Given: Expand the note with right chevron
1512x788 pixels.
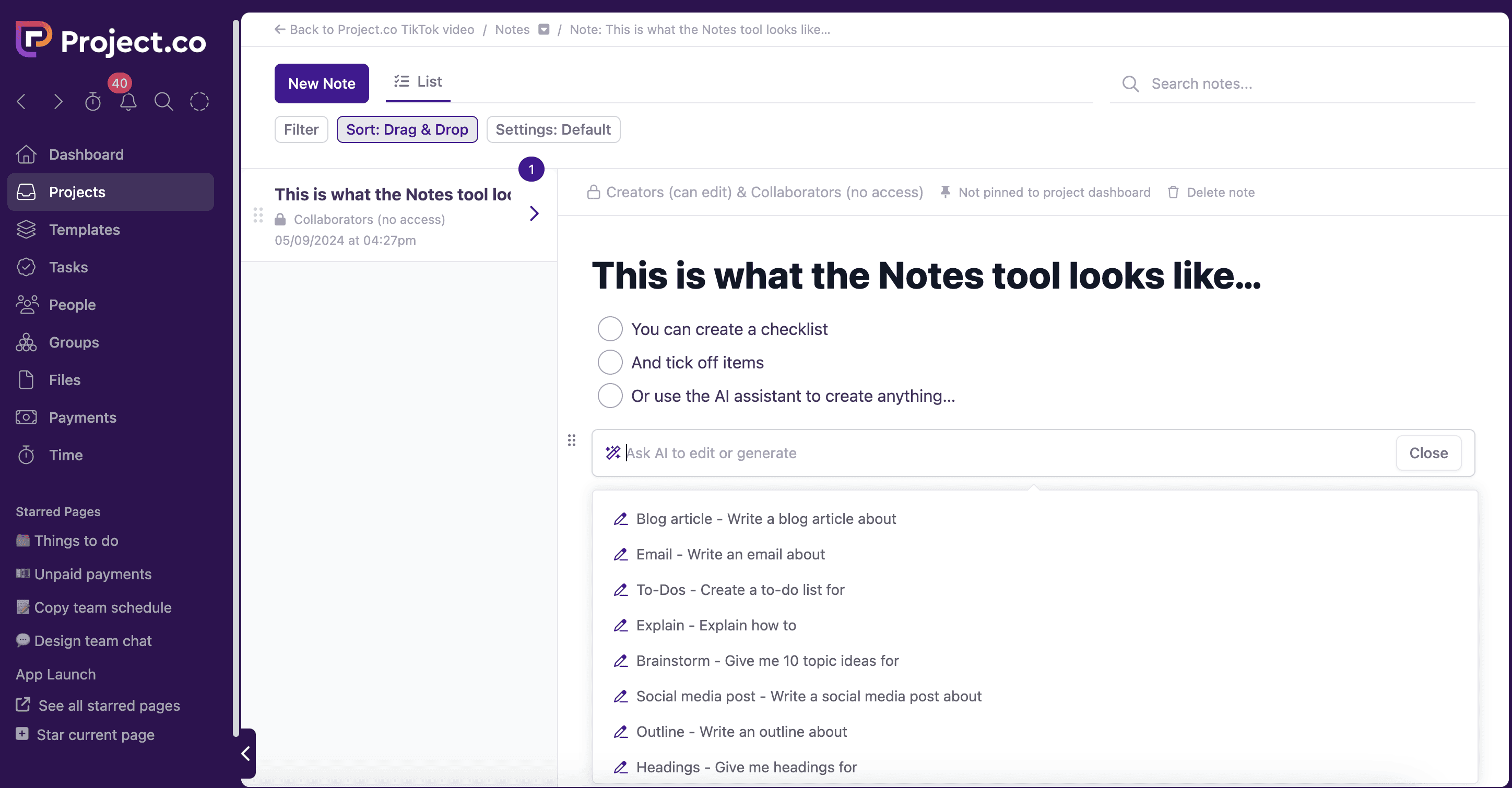Looking at the screenshot, I should (x=534, y=213).
